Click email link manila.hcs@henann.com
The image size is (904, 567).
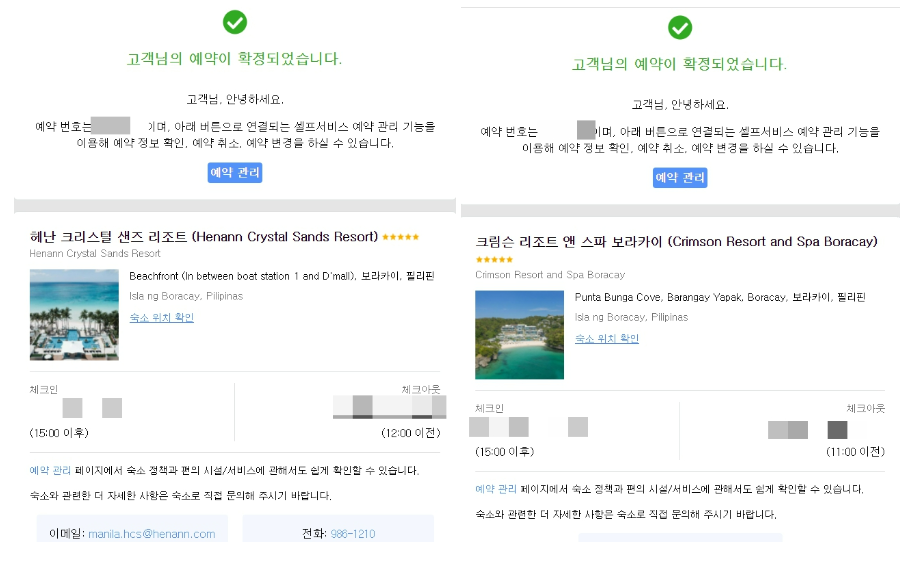[152, 534]
